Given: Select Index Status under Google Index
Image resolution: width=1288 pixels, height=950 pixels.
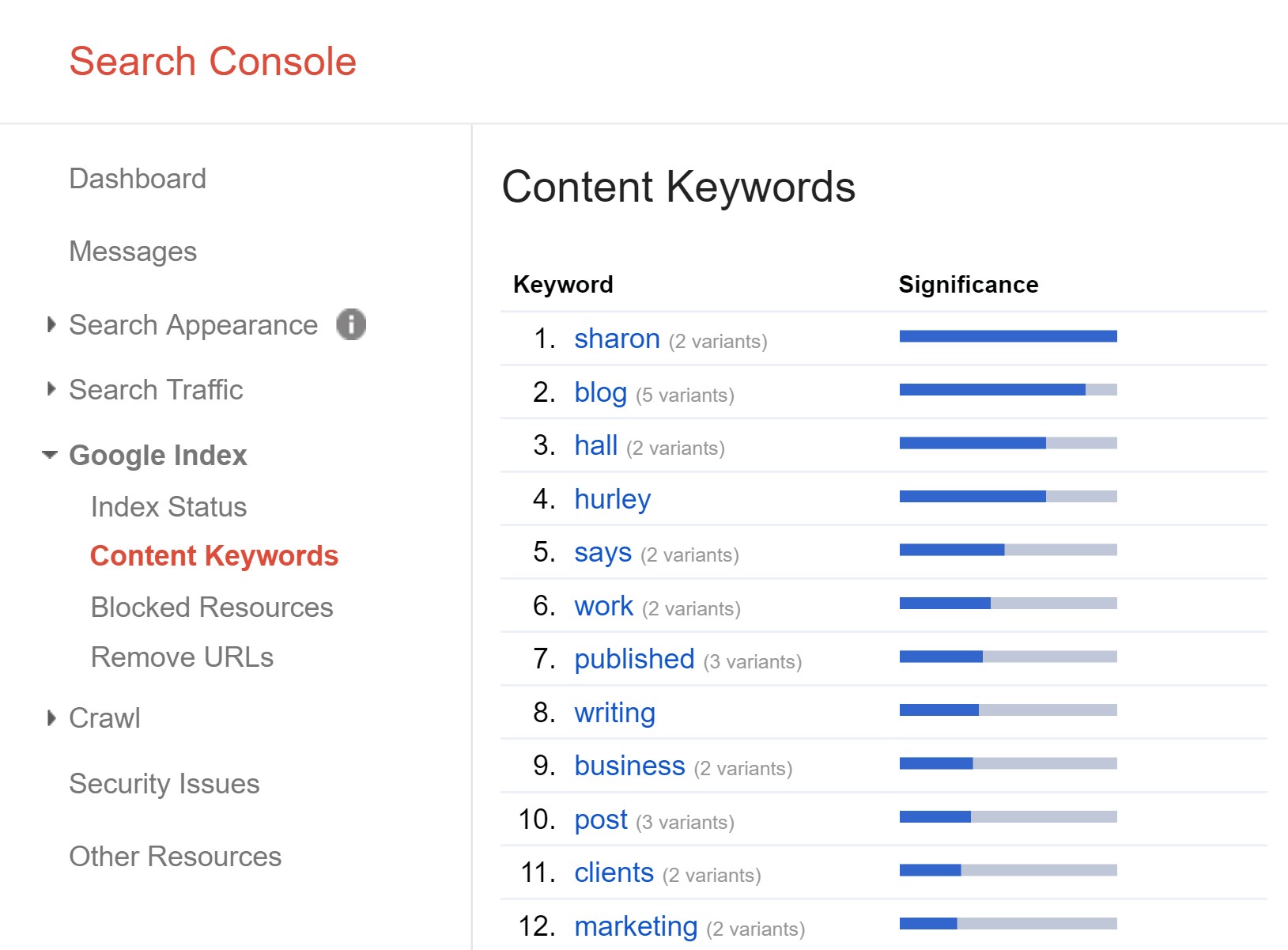Looking at the screenshot, I should [168, 507].
